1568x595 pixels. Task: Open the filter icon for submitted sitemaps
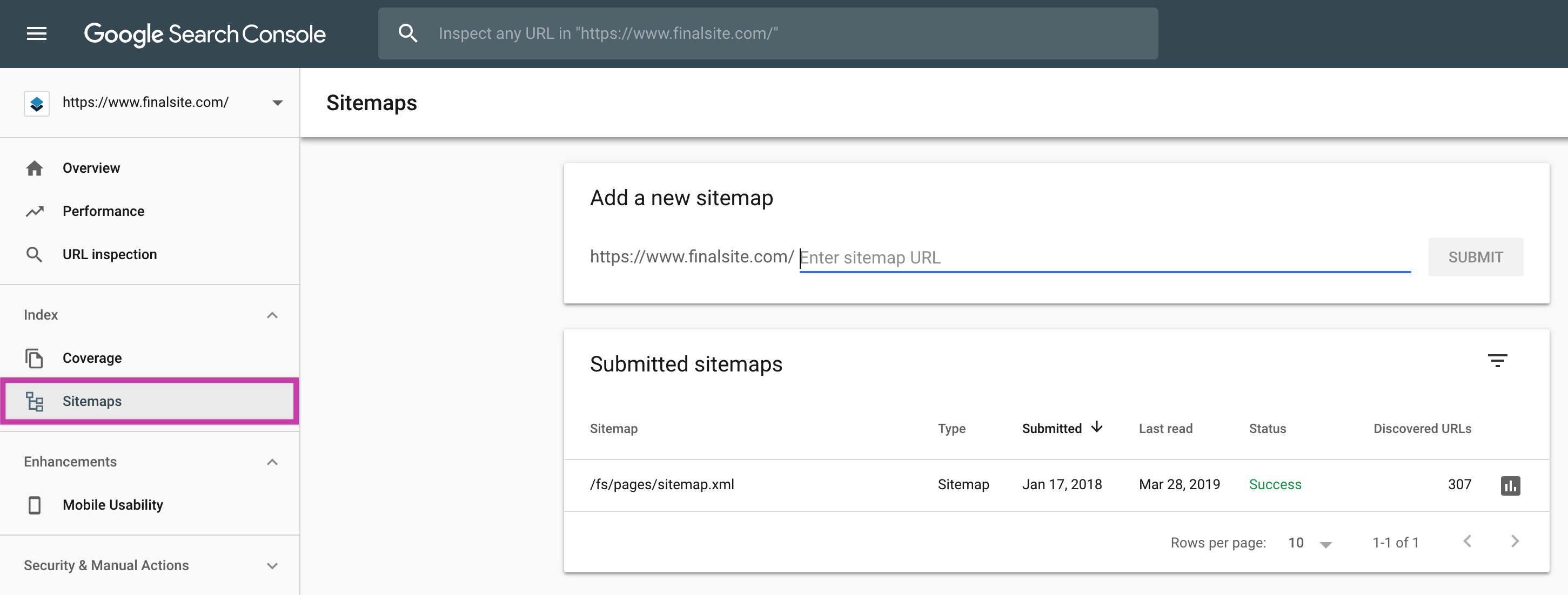(1497, 361)
